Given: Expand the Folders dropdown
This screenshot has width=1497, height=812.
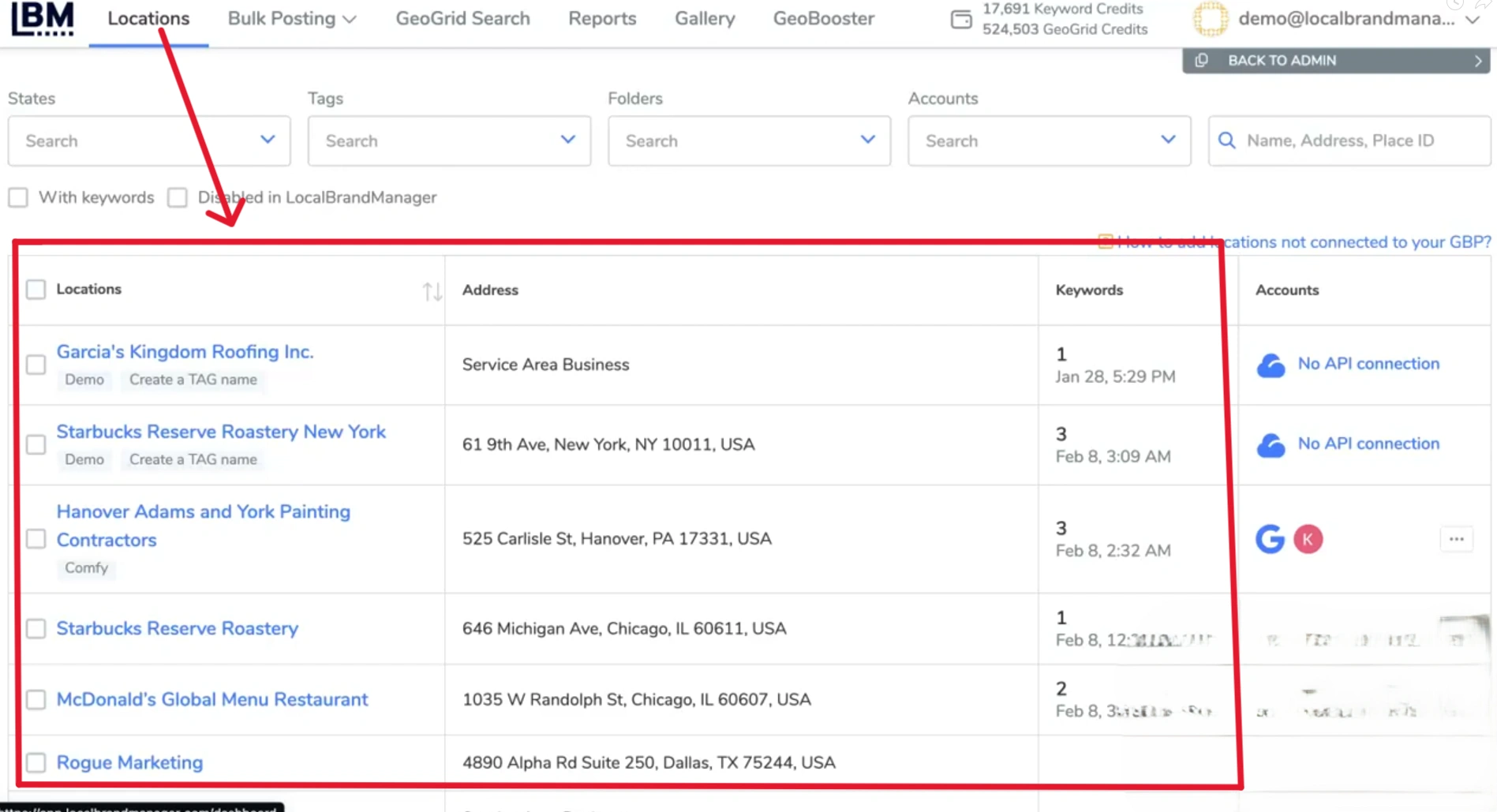Looking at the screenshot, I should click(x=867, y=140).
